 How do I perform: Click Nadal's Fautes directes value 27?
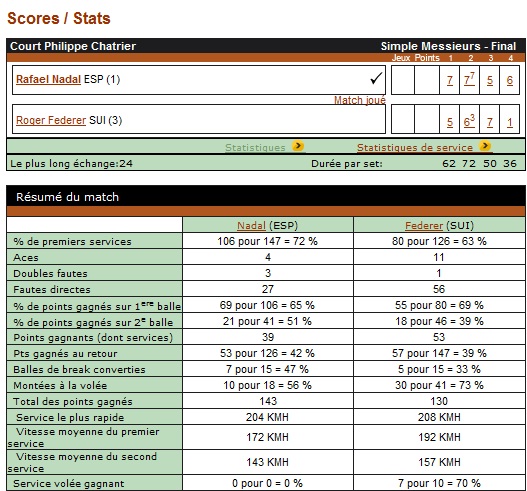tap(268, 289)
